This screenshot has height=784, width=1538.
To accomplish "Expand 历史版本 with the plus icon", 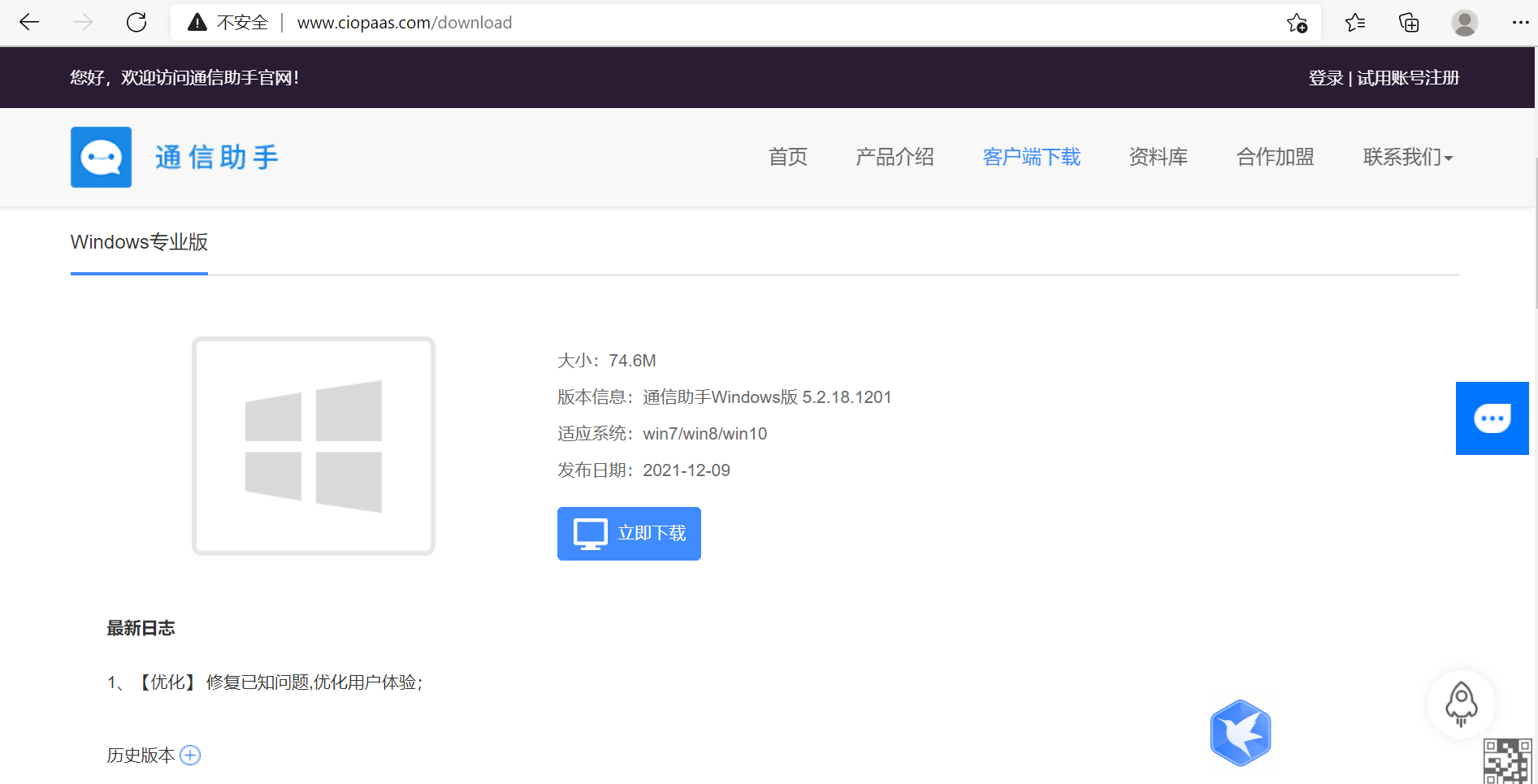I will tap(190, 756).
